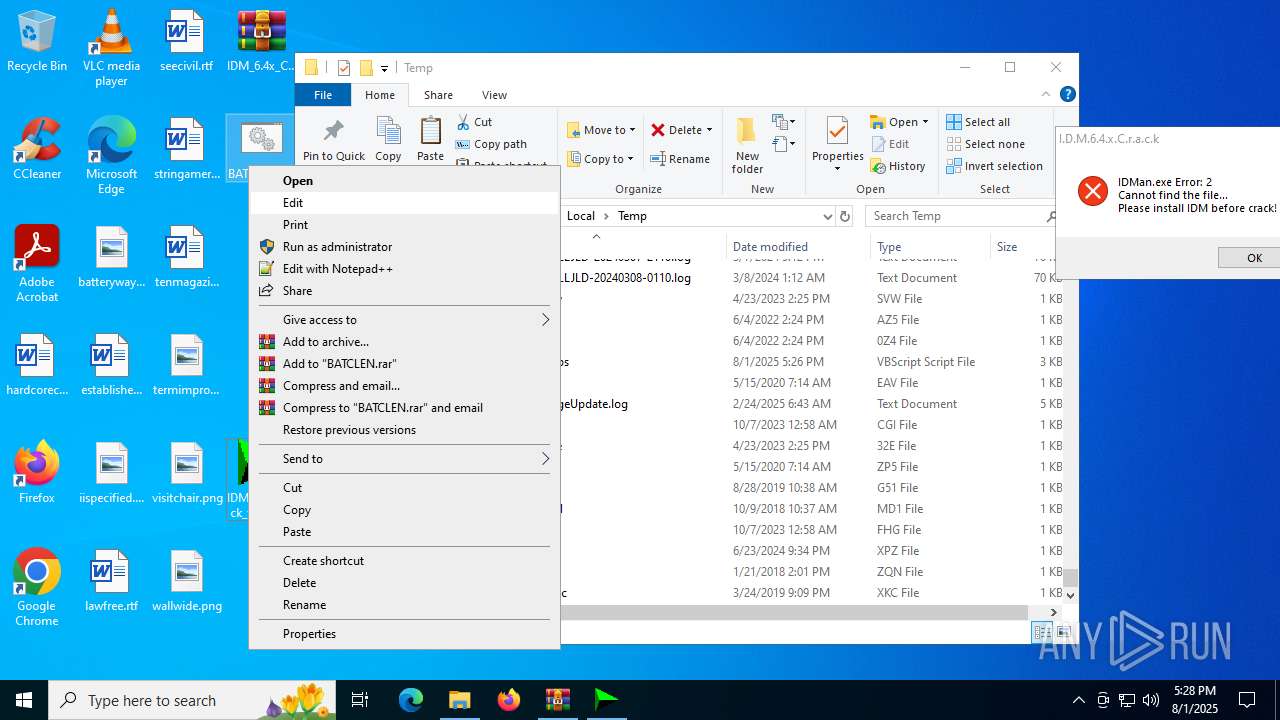Open Microsoft Edge desktop shortcut
Viewport: 1280px width, 720px height.
111,156
